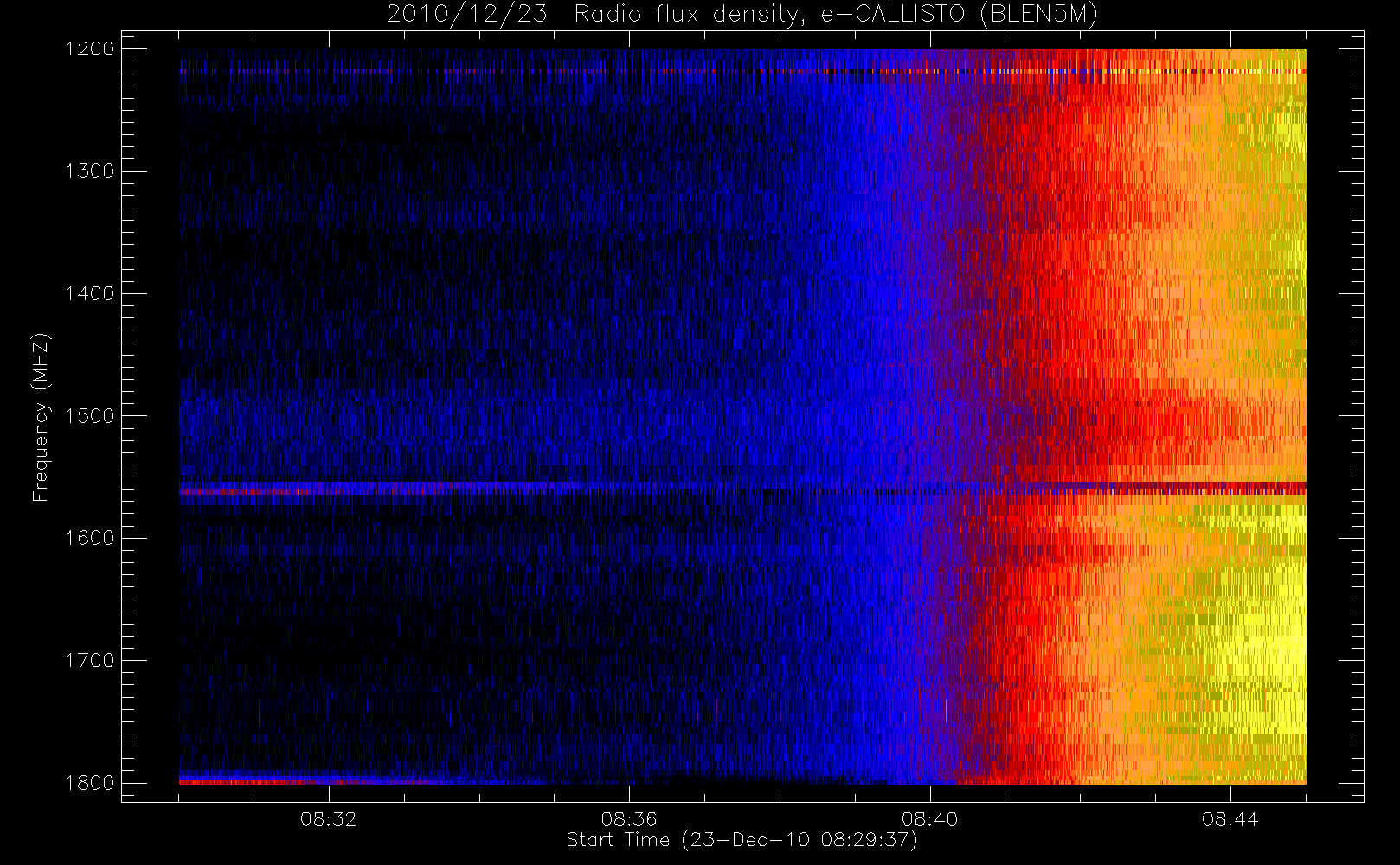The image size is (1400, 865).
Task: Click the 'Start Time (23-Dec-10 08:29:37)' axis title
Action: [742, 840]
